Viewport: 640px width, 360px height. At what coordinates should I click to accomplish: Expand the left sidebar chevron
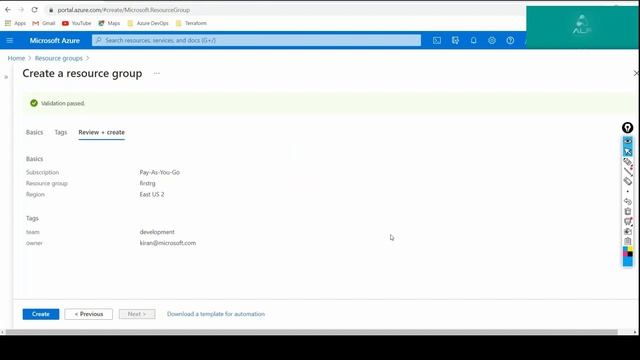(x=6, y=77)
